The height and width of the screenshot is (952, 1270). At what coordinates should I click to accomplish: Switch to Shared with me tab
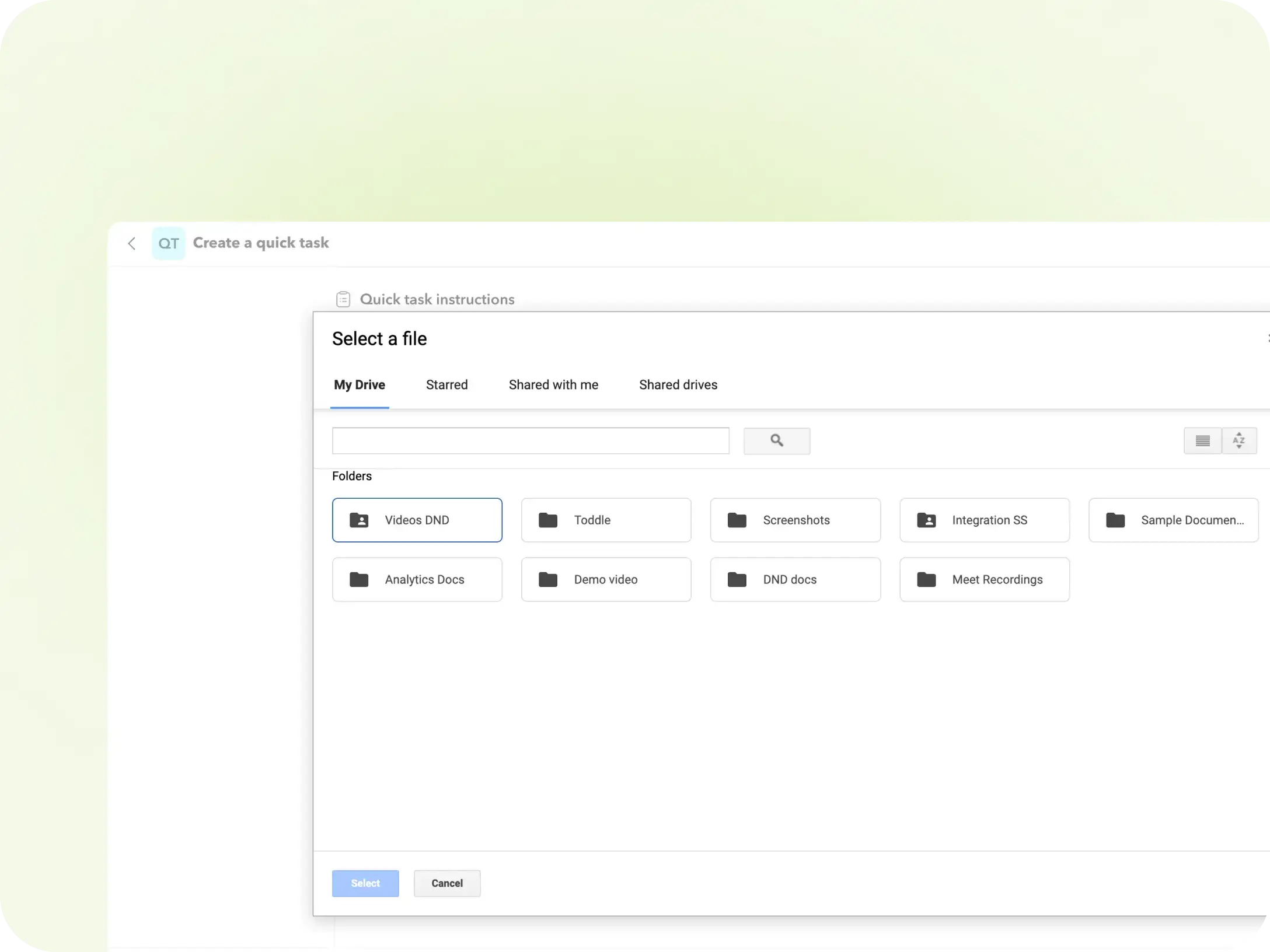[553, 385]
